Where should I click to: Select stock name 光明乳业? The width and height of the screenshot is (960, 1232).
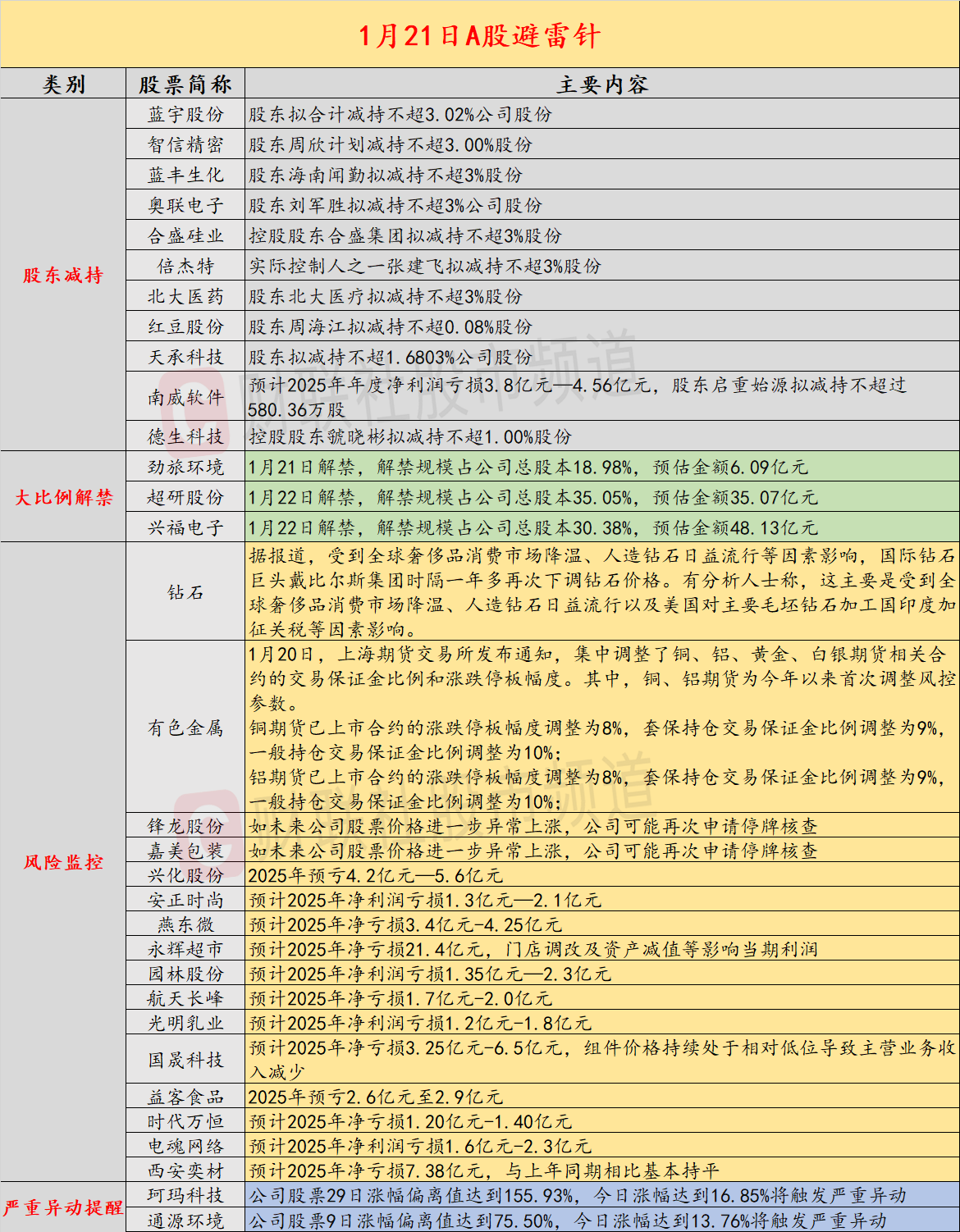(185, 1023)
